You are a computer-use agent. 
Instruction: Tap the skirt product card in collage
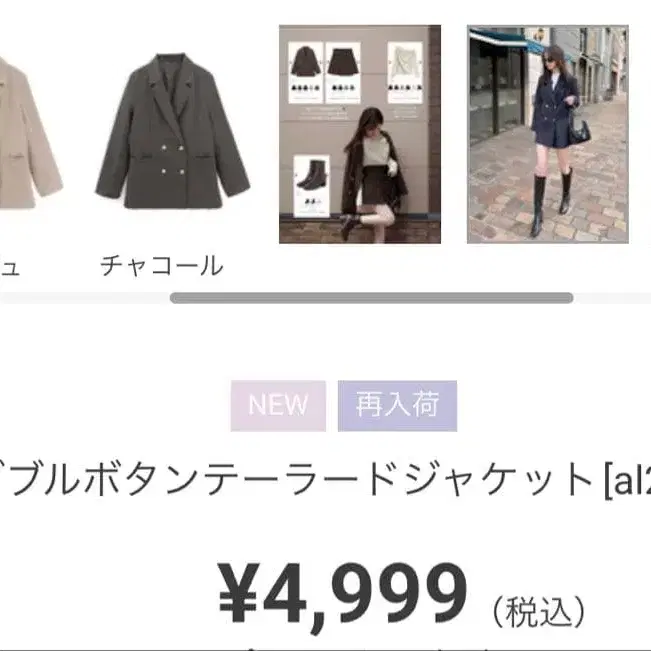343,72
